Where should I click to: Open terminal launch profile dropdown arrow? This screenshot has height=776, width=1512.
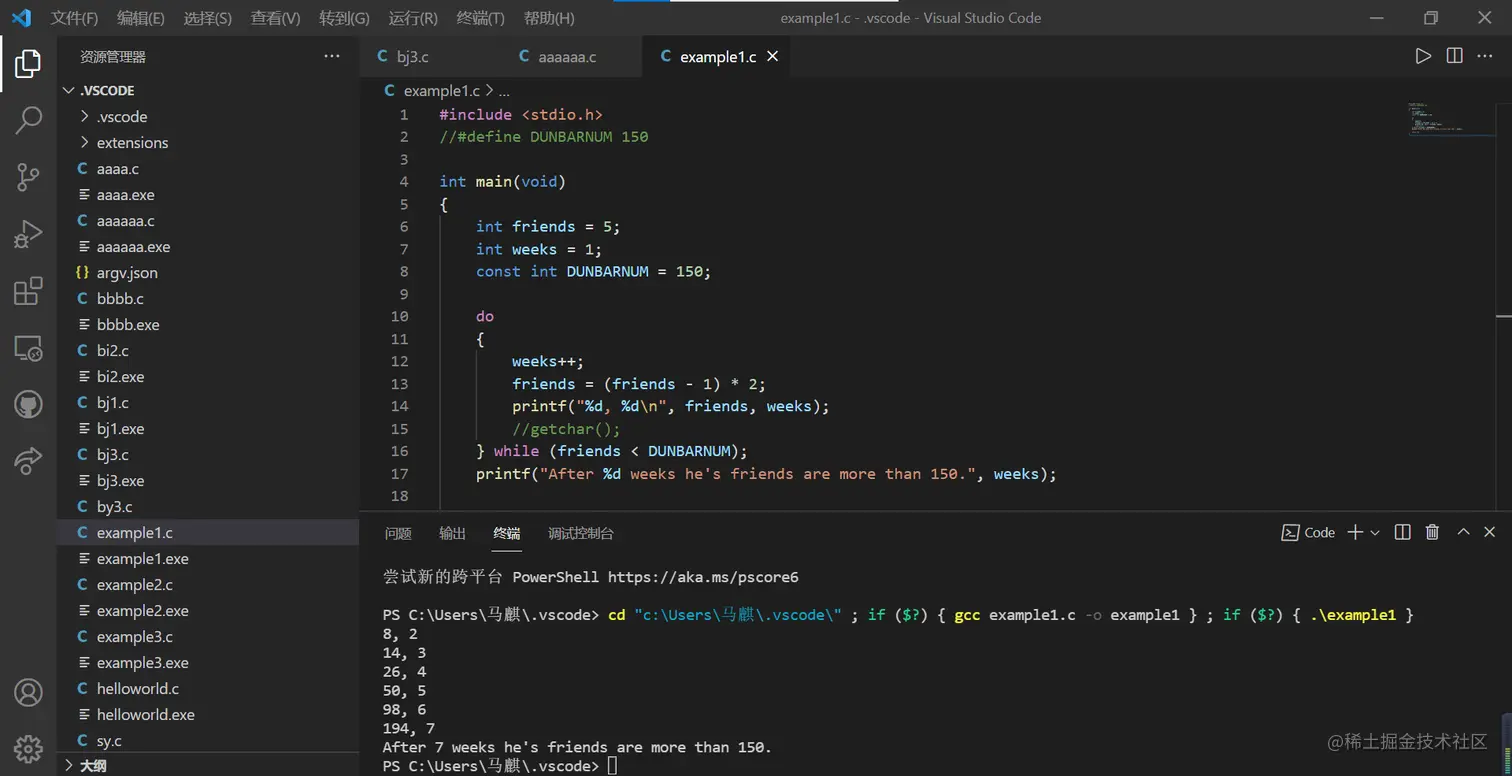[1375, 533]
